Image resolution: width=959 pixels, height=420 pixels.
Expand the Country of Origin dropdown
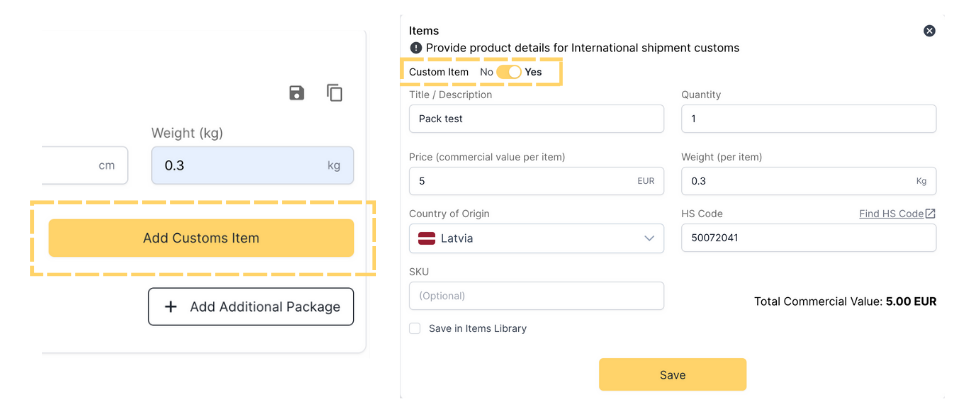coord(536,238)
